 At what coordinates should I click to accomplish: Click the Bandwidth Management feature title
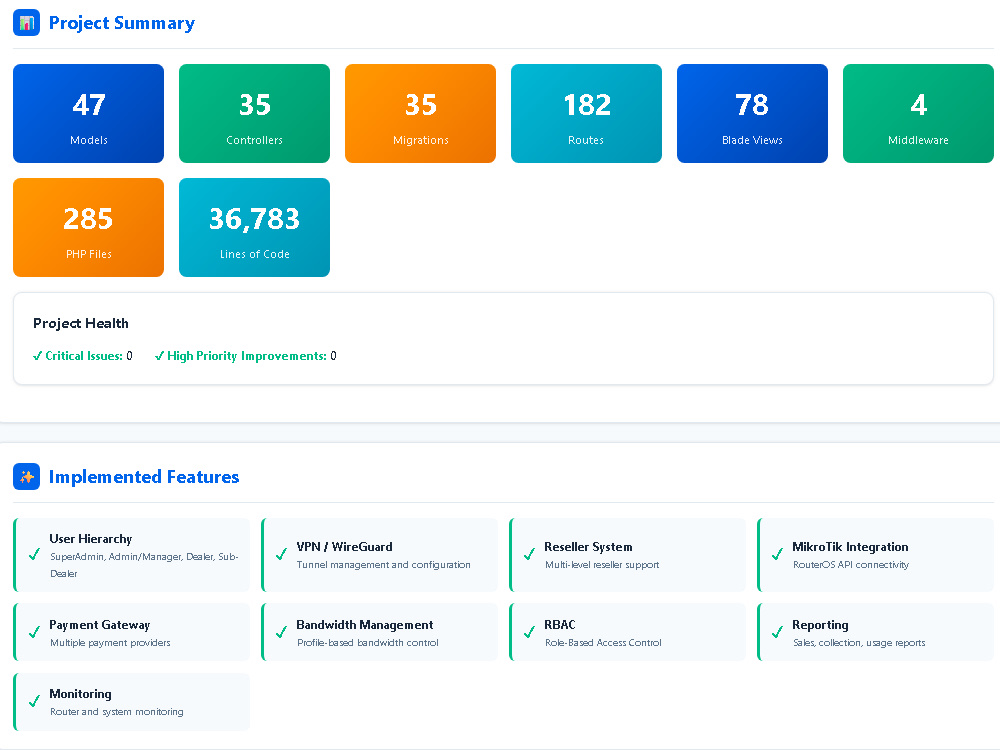[365, 625]
